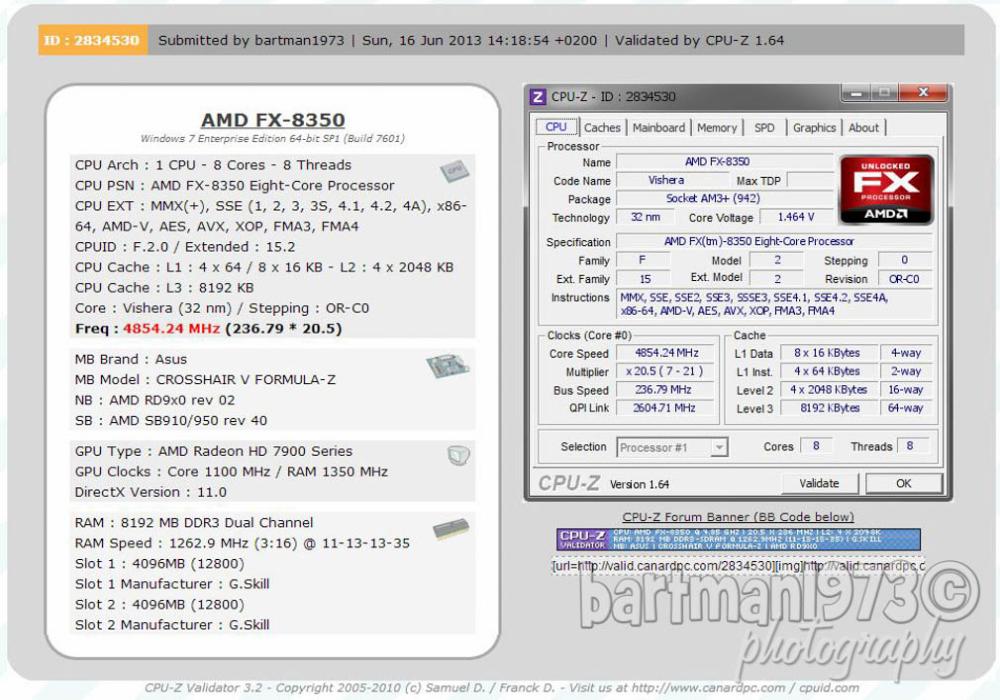Click the Cores count field
1000x700 pixels.
(816, 446)
